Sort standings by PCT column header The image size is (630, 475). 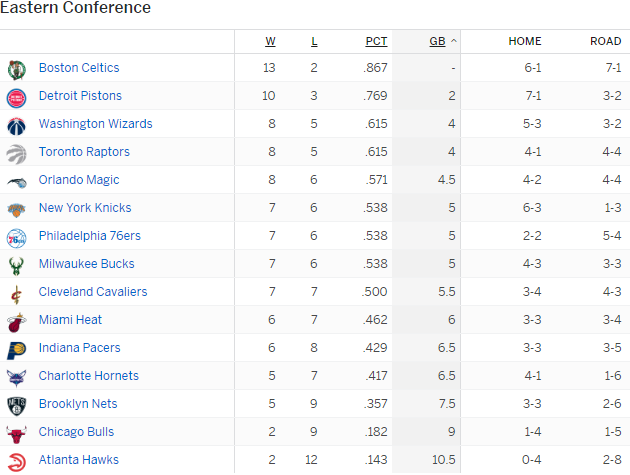point(376,41)
